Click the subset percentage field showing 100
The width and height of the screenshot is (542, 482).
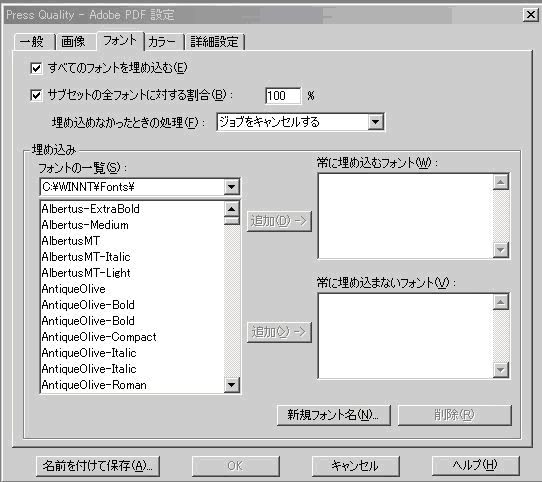tap(283, 95)
